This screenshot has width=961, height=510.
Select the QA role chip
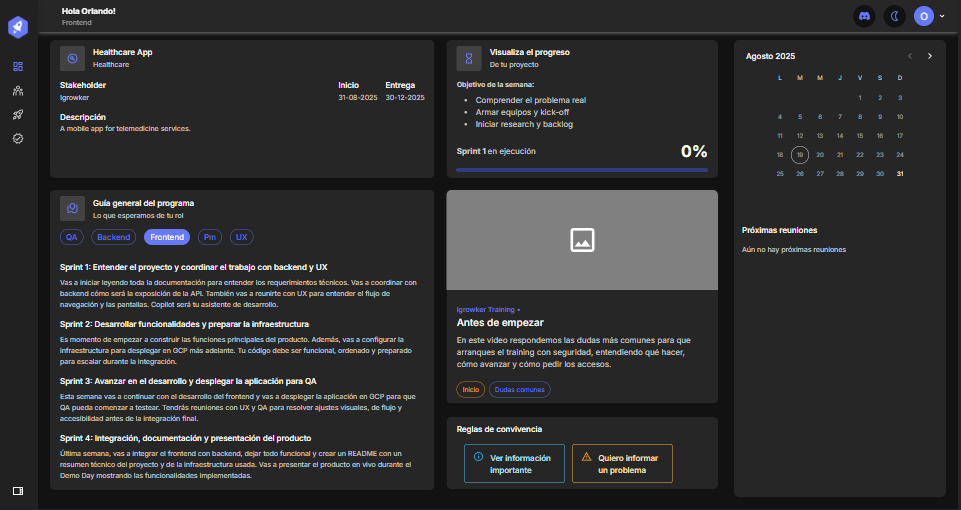pyautogui.click(x=72, y=237)
